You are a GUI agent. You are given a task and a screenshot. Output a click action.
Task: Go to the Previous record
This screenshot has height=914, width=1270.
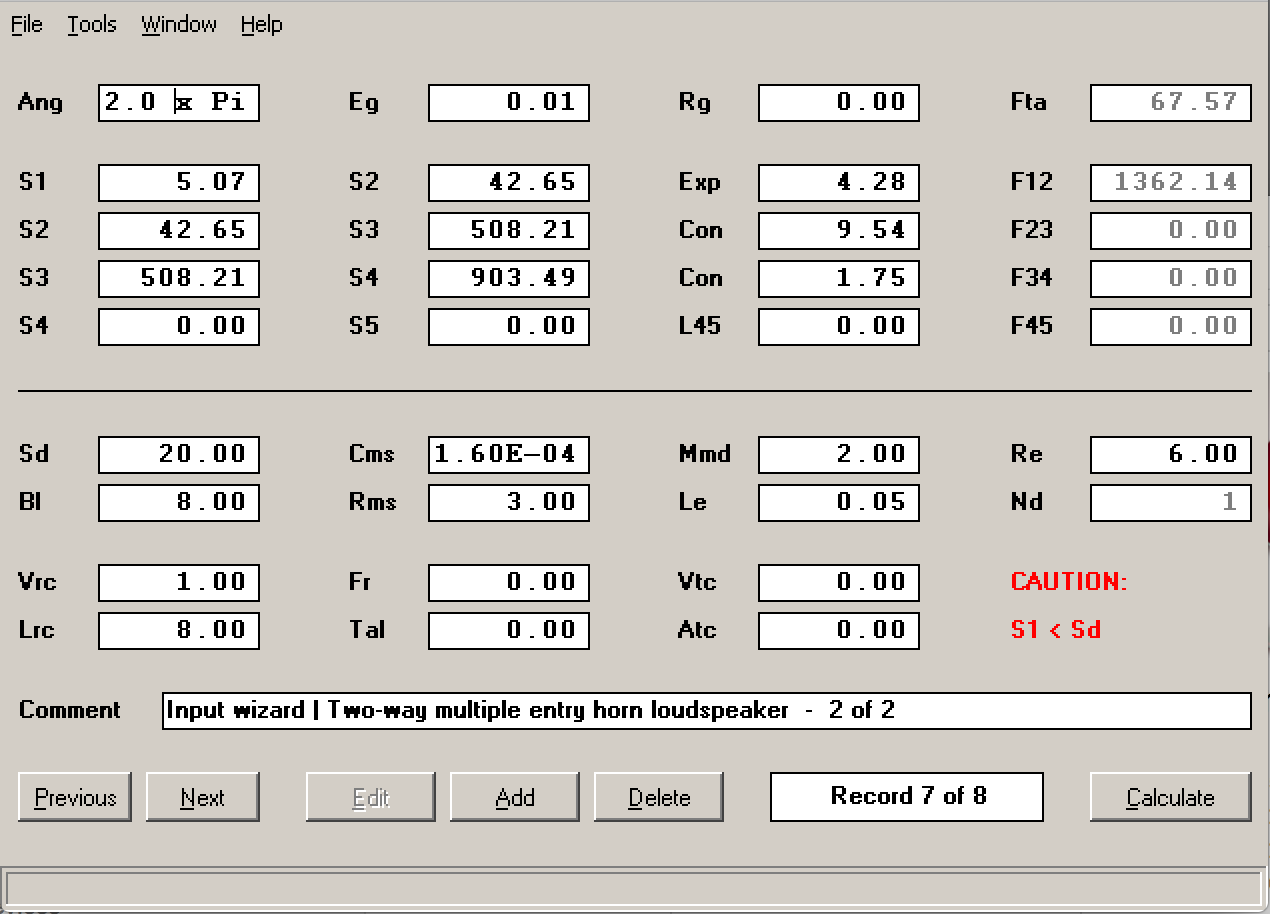click(x=75, y=797)
